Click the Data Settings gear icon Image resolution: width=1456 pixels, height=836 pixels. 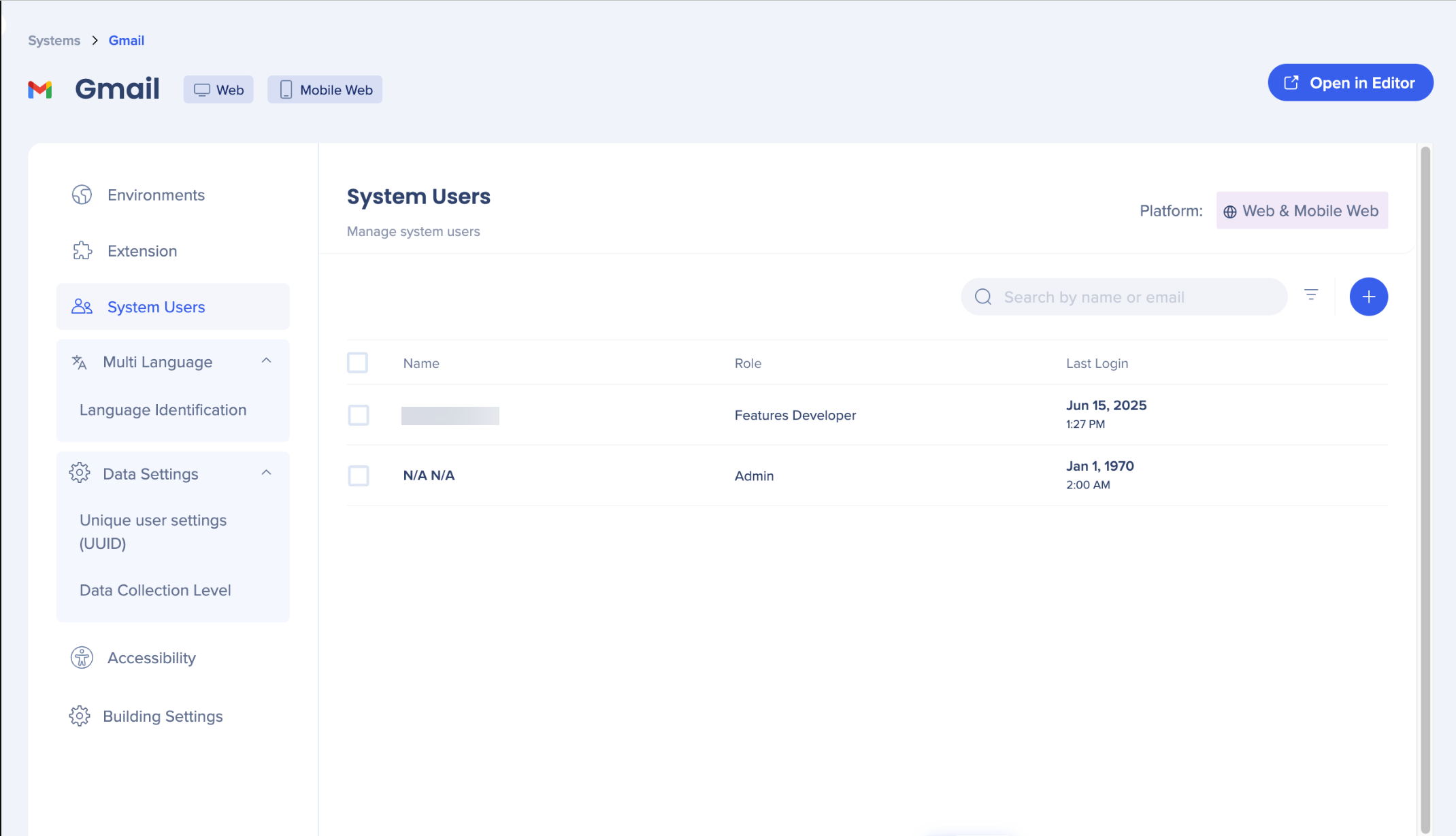click(x=80, y=473)
